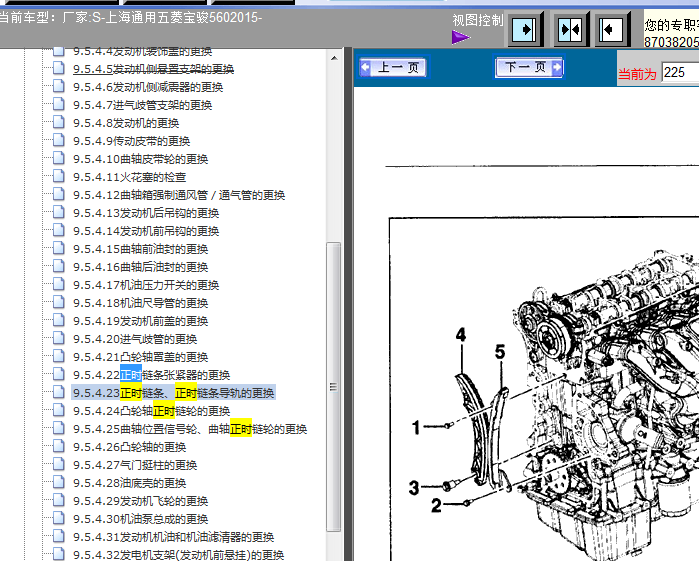
Task: Click page icon beside 9.5.4.27气门挺柱的更换
Action: [x=59, y=464]
